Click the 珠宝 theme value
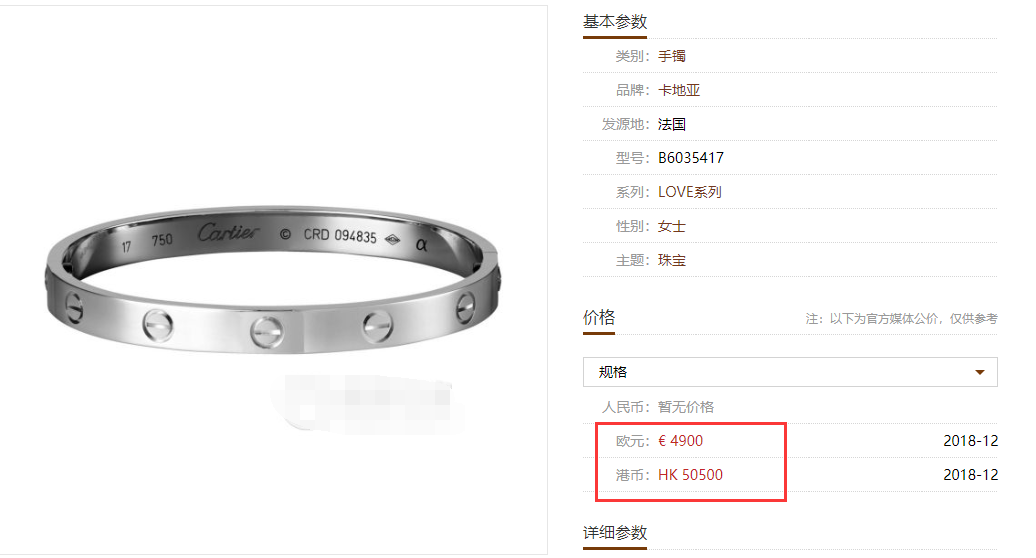The height and width of the screenshot is (558, 1036). [x=672, y=260]
